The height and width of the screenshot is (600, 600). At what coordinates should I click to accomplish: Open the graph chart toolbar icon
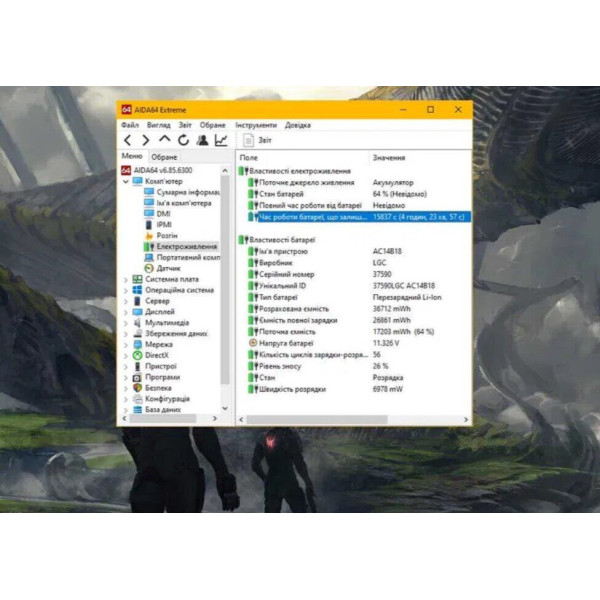(221, 140)
